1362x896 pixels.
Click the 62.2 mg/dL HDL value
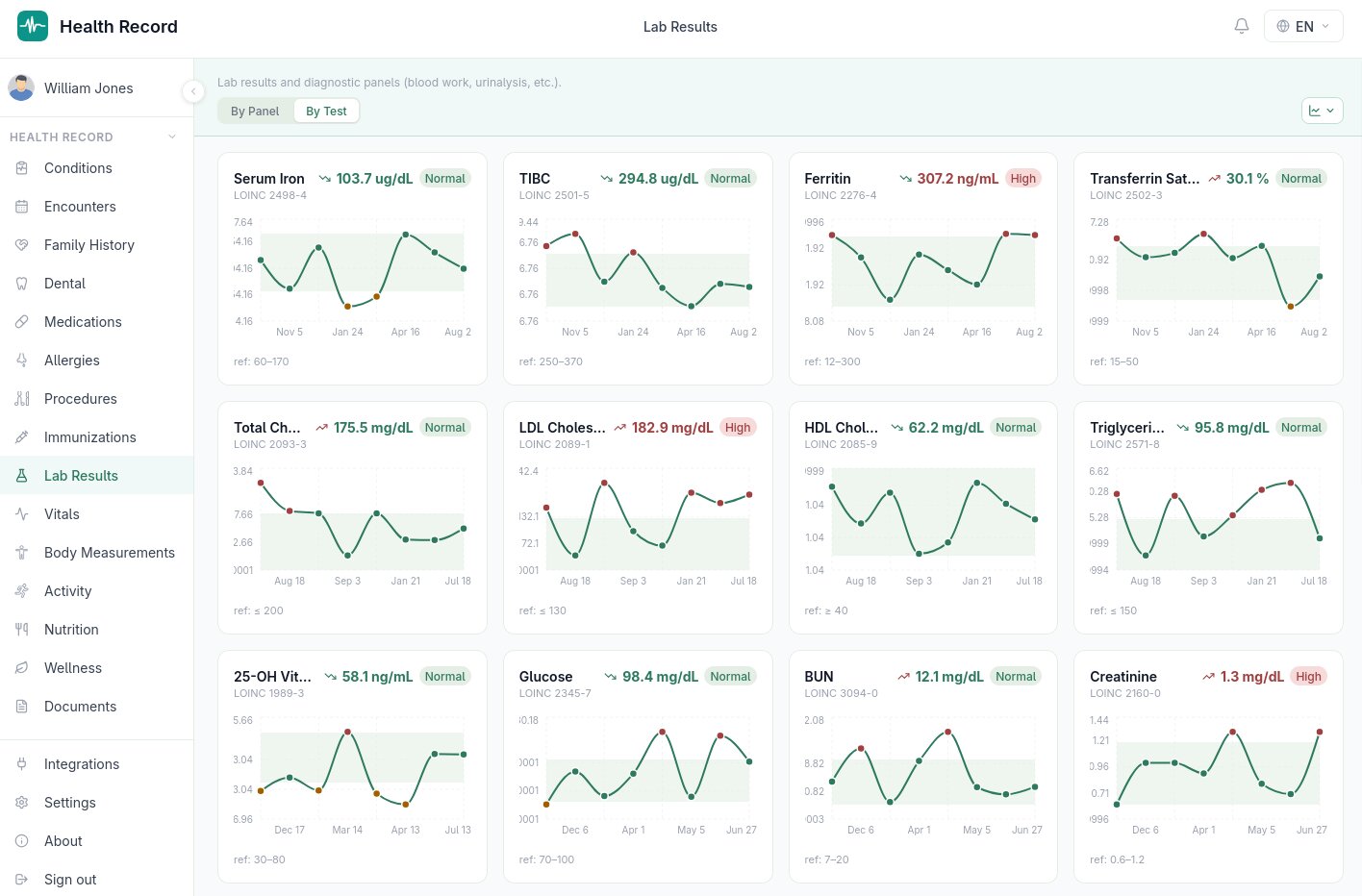tap(946, 428)
